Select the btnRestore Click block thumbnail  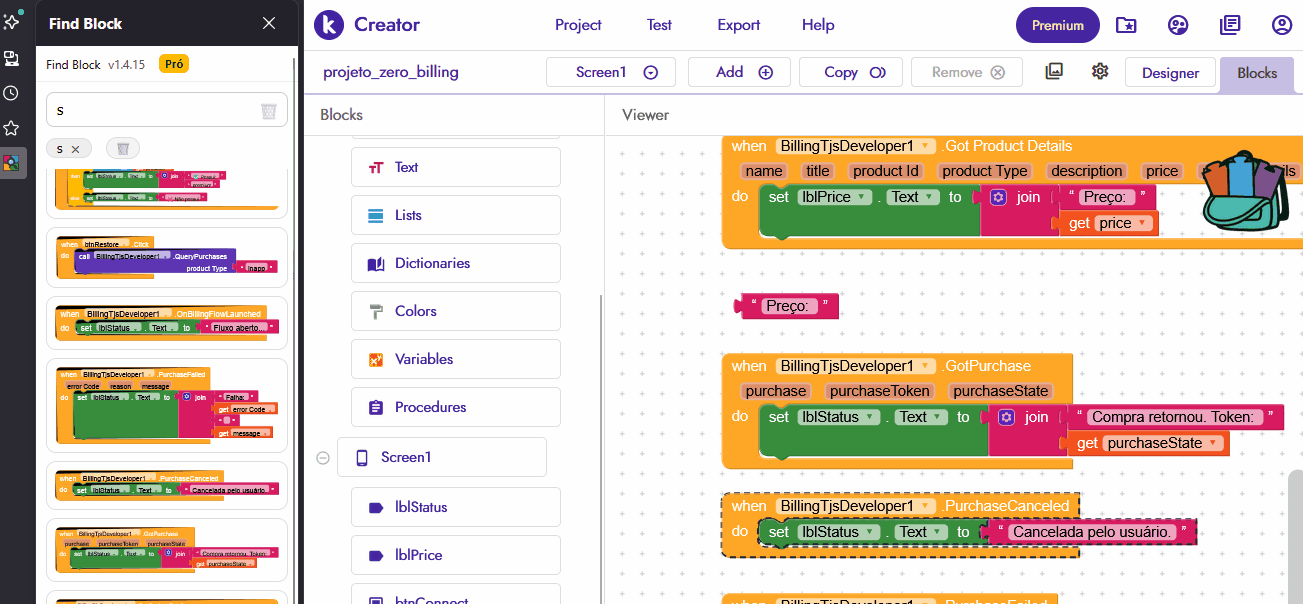point(166,257)
